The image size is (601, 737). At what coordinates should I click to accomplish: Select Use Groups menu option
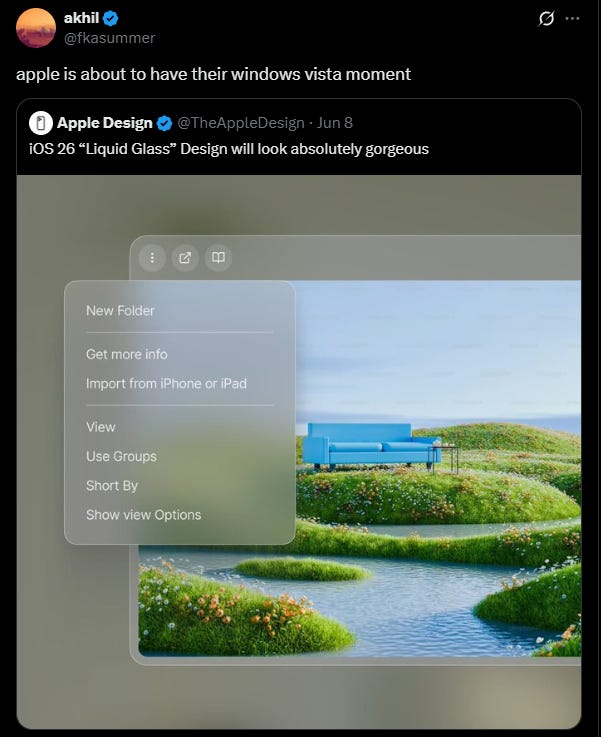[x=121, y=456]
